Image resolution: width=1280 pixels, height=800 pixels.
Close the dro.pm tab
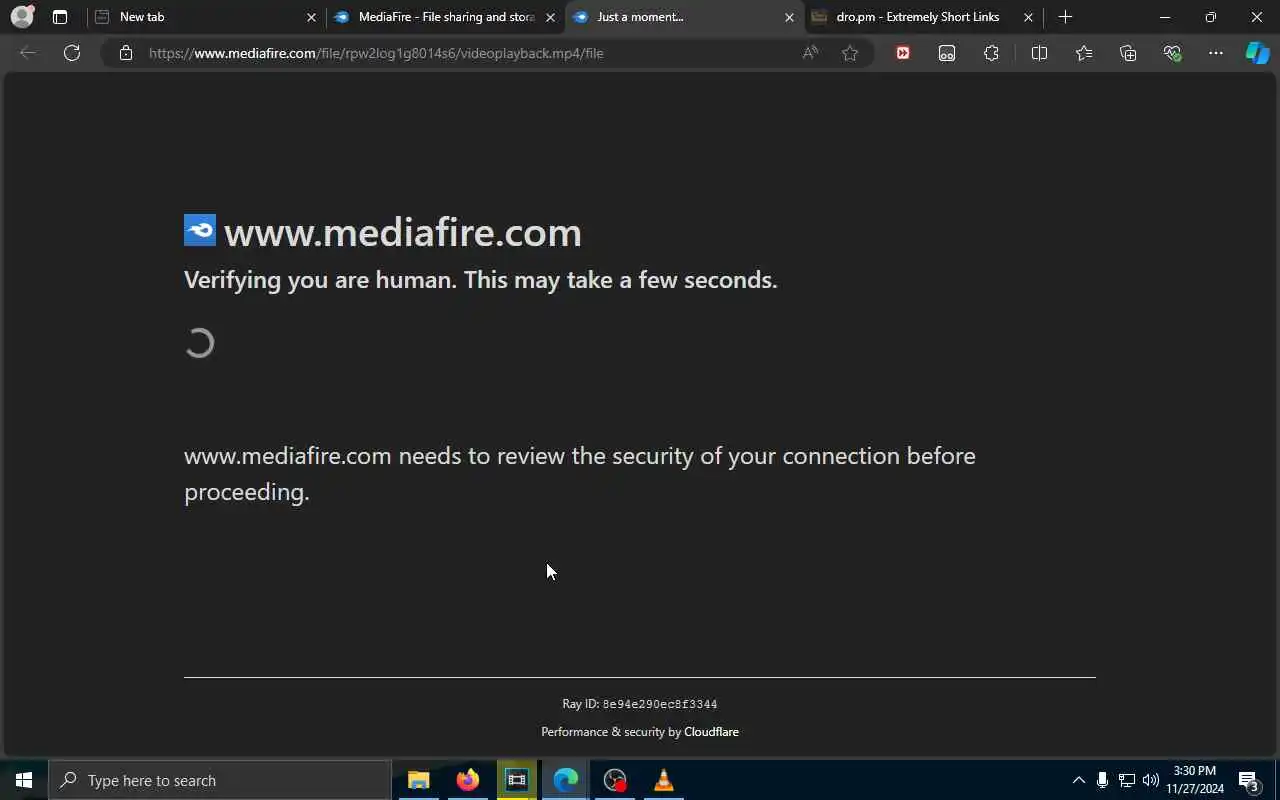pyautogui.click(x=1028, y=17)
